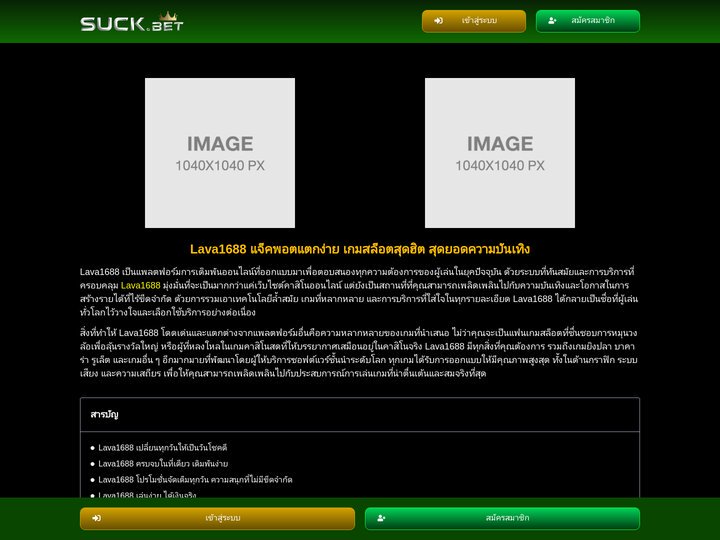Click the crown icon on the logo

pos(169,17)
